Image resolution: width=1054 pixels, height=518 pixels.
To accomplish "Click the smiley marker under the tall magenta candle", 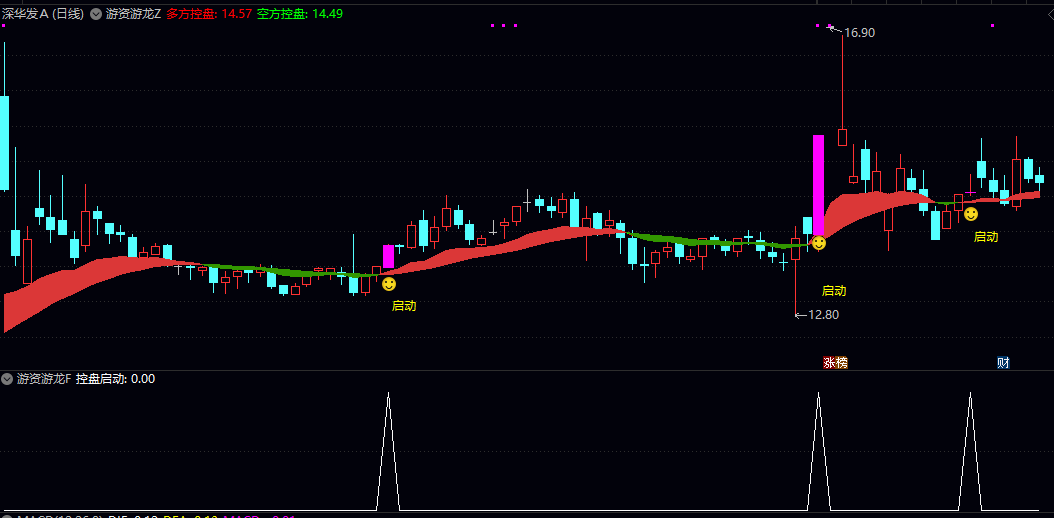I will click(818, 243).
